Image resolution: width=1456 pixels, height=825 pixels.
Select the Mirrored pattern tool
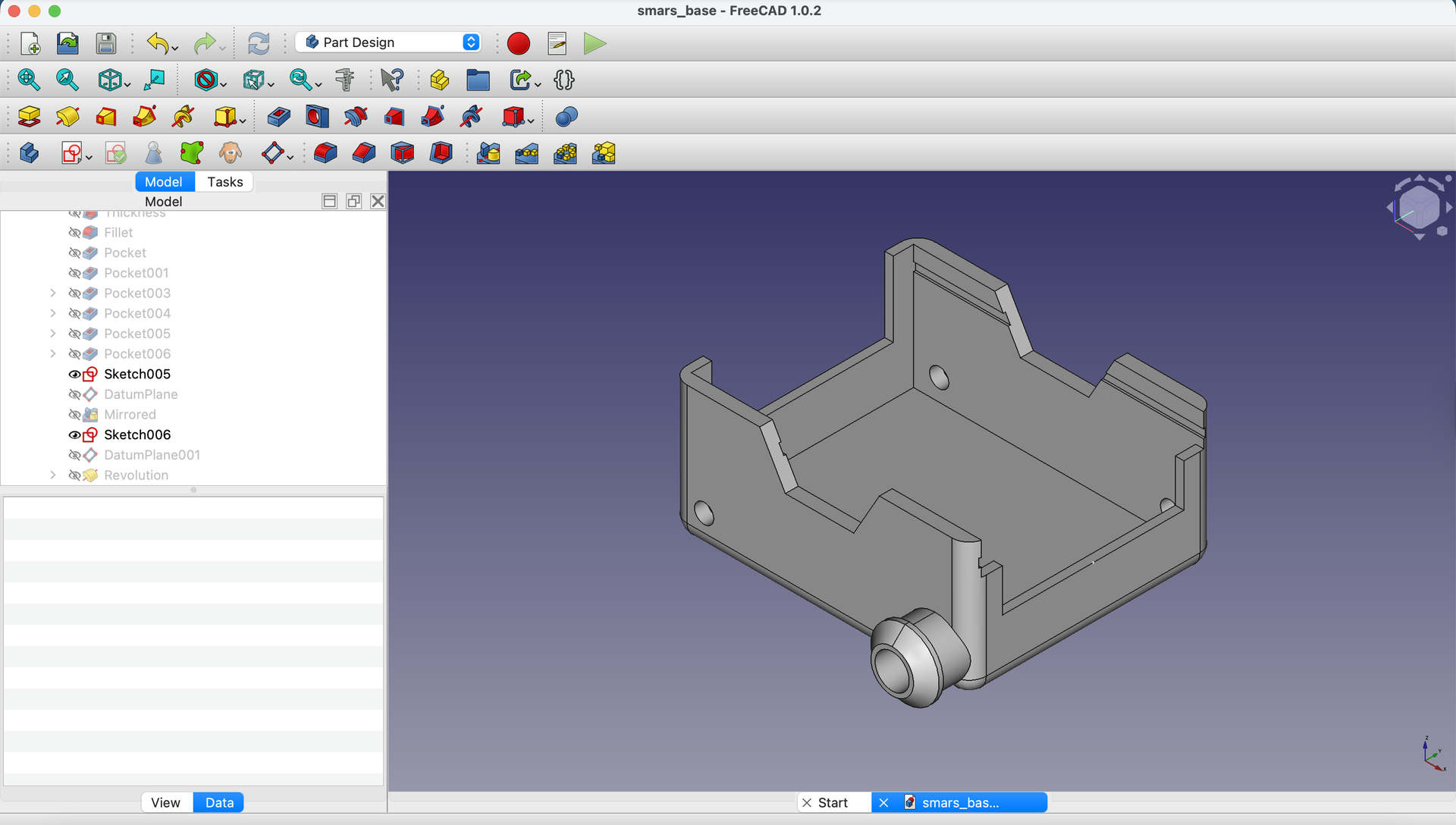point(488,153)
